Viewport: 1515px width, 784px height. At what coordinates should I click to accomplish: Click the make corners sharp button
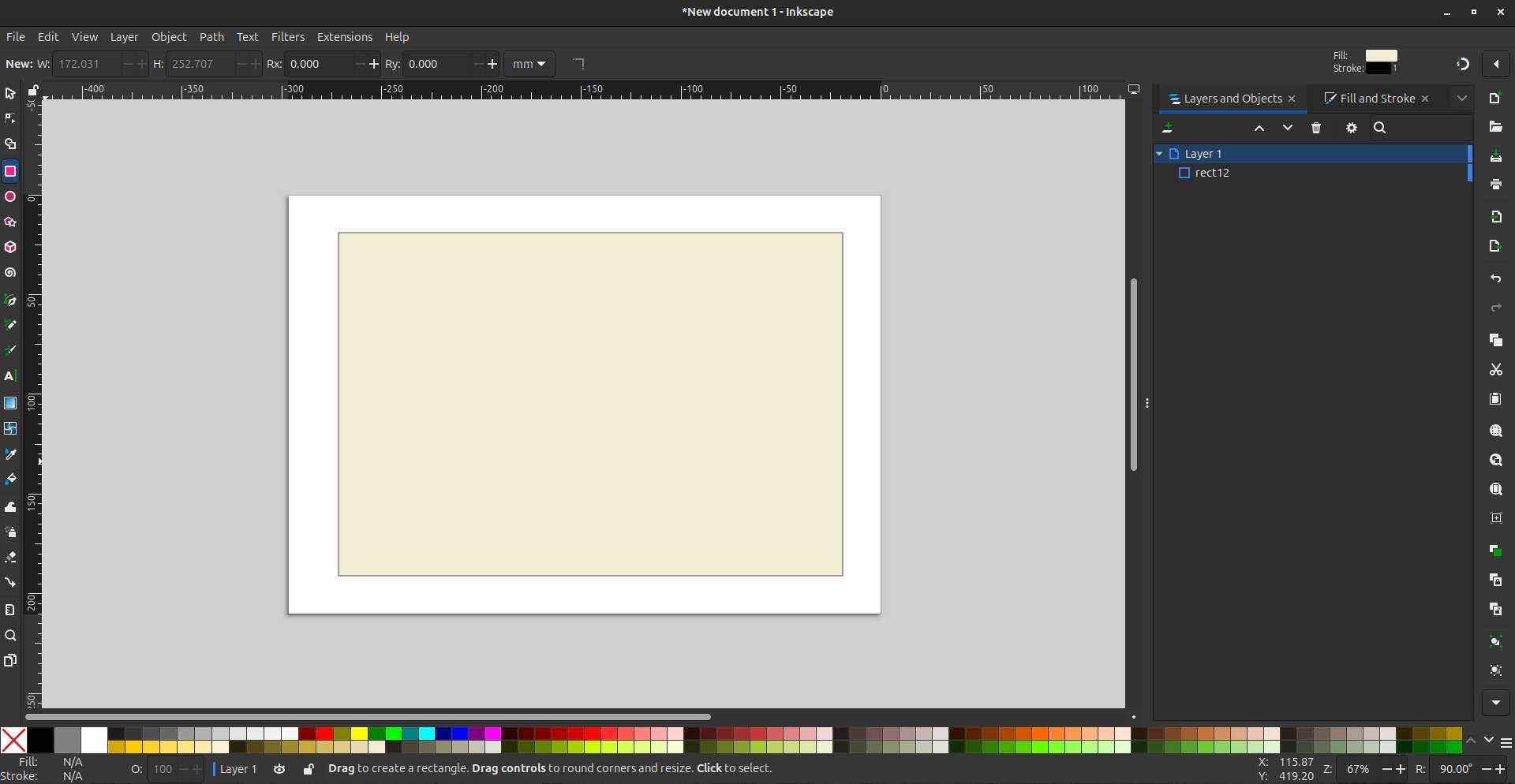click(578, 64)
